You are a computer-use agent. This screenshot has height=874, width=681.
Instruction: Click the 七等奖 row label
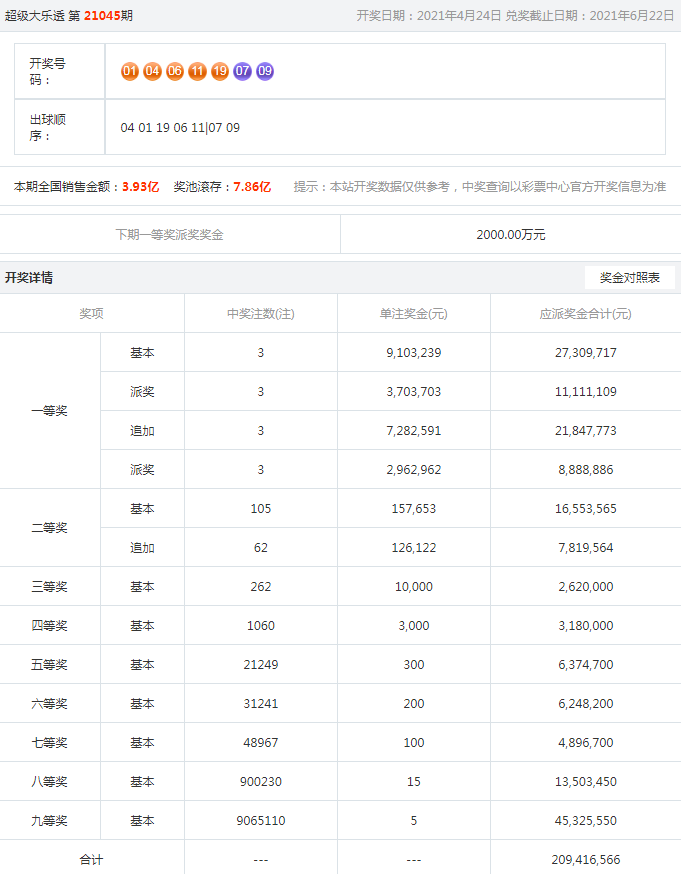pyautogui.click(x=50, y=743)
